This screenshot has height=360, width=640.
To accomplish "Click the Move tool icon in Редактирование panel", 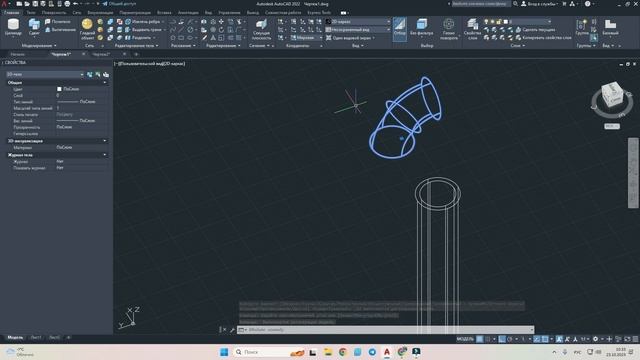I will [x=221, y=21].
